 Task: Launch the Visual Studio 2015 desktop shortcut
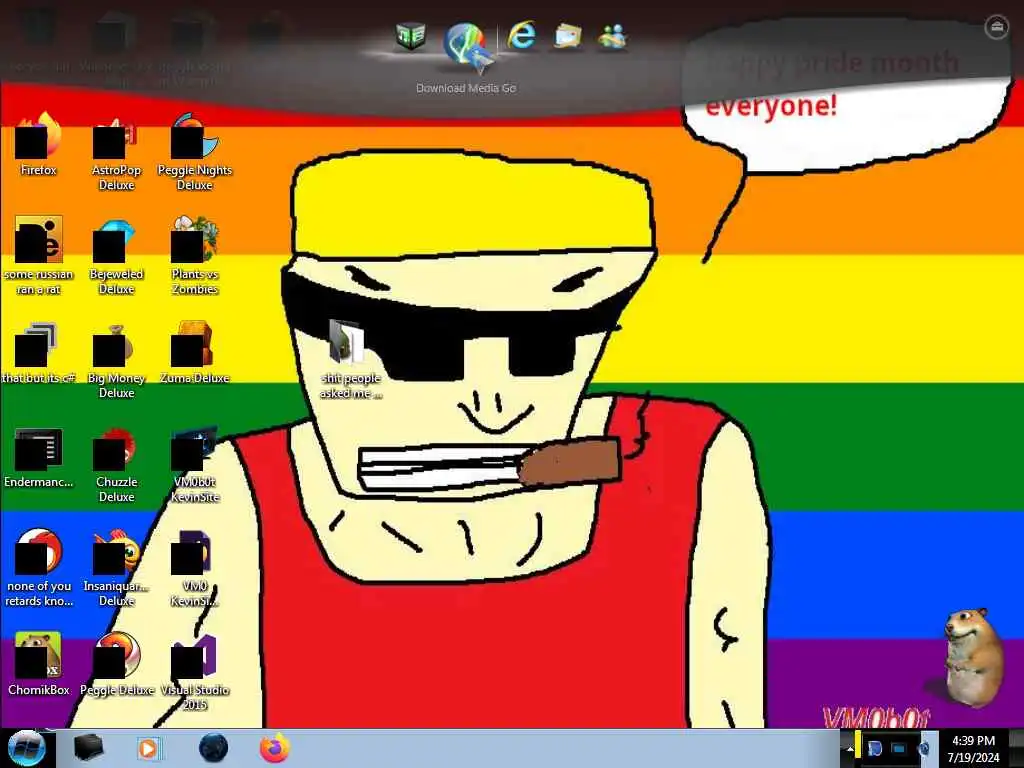(195, 671)
